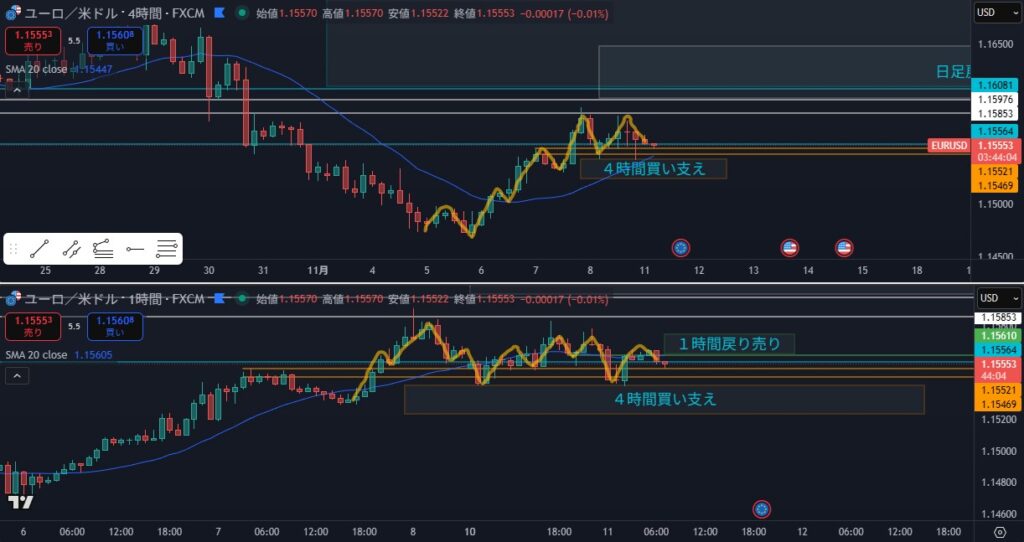
Task: Choose the horizontal ray tool in floating toolbar
Action: tap(135, 249)
